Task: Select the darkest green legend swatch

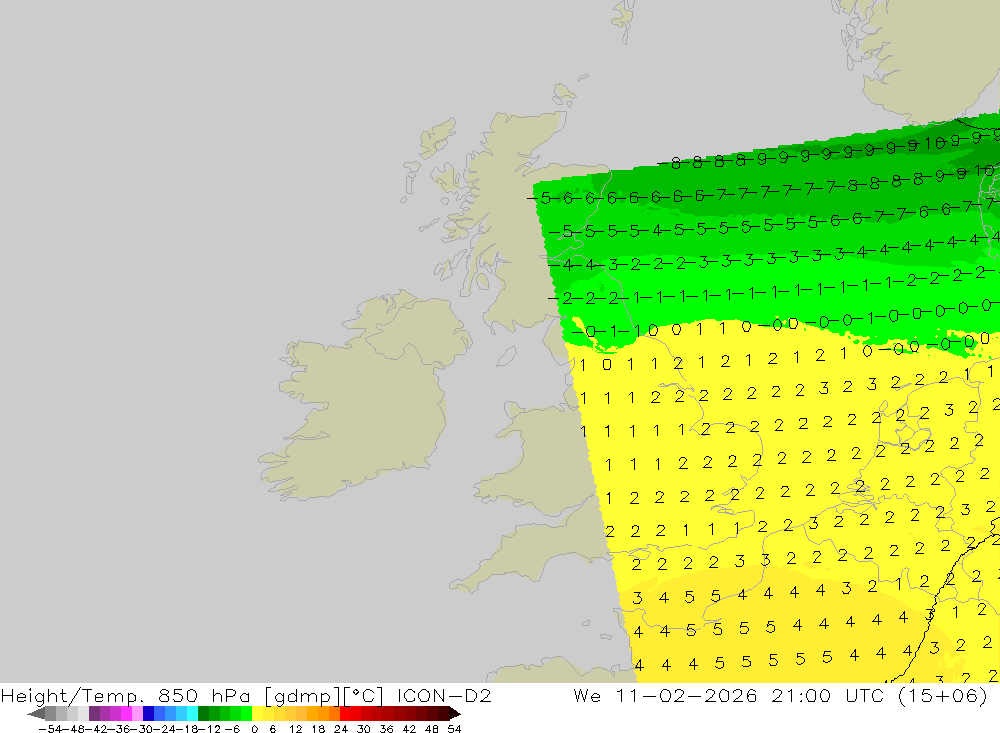Action: point(203,713)
